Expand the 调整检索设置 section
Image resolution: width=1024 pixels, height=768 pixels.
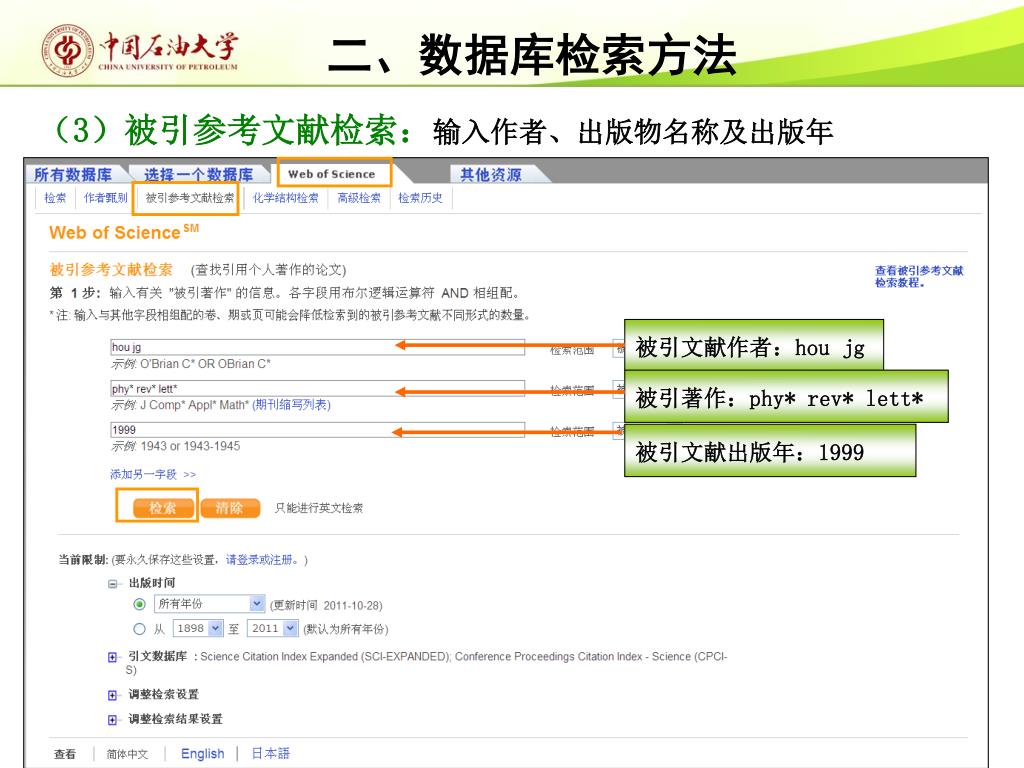coord(113,696)
